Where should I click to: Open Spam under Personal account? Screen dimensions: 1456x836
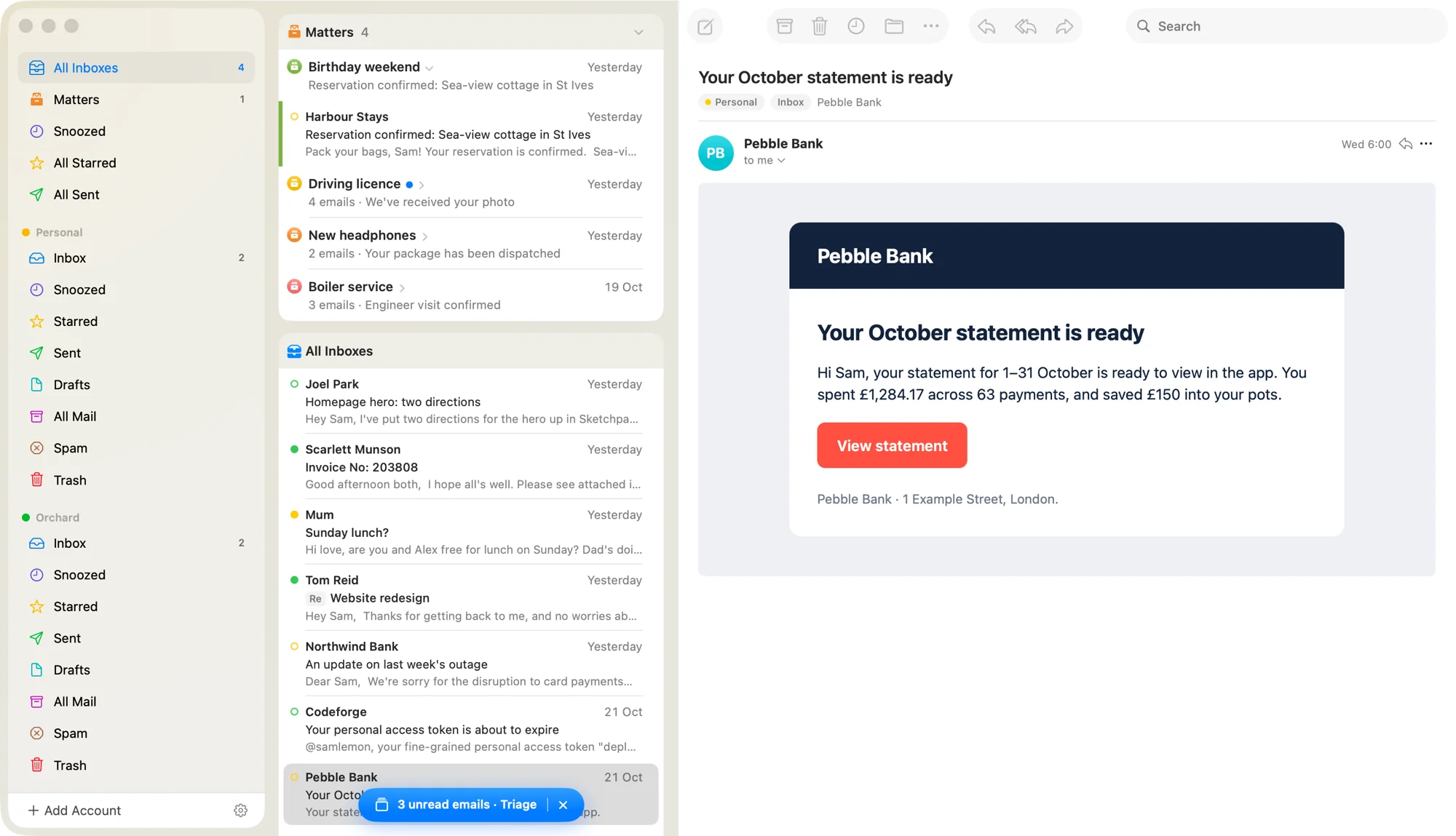[x=136, y=448]
